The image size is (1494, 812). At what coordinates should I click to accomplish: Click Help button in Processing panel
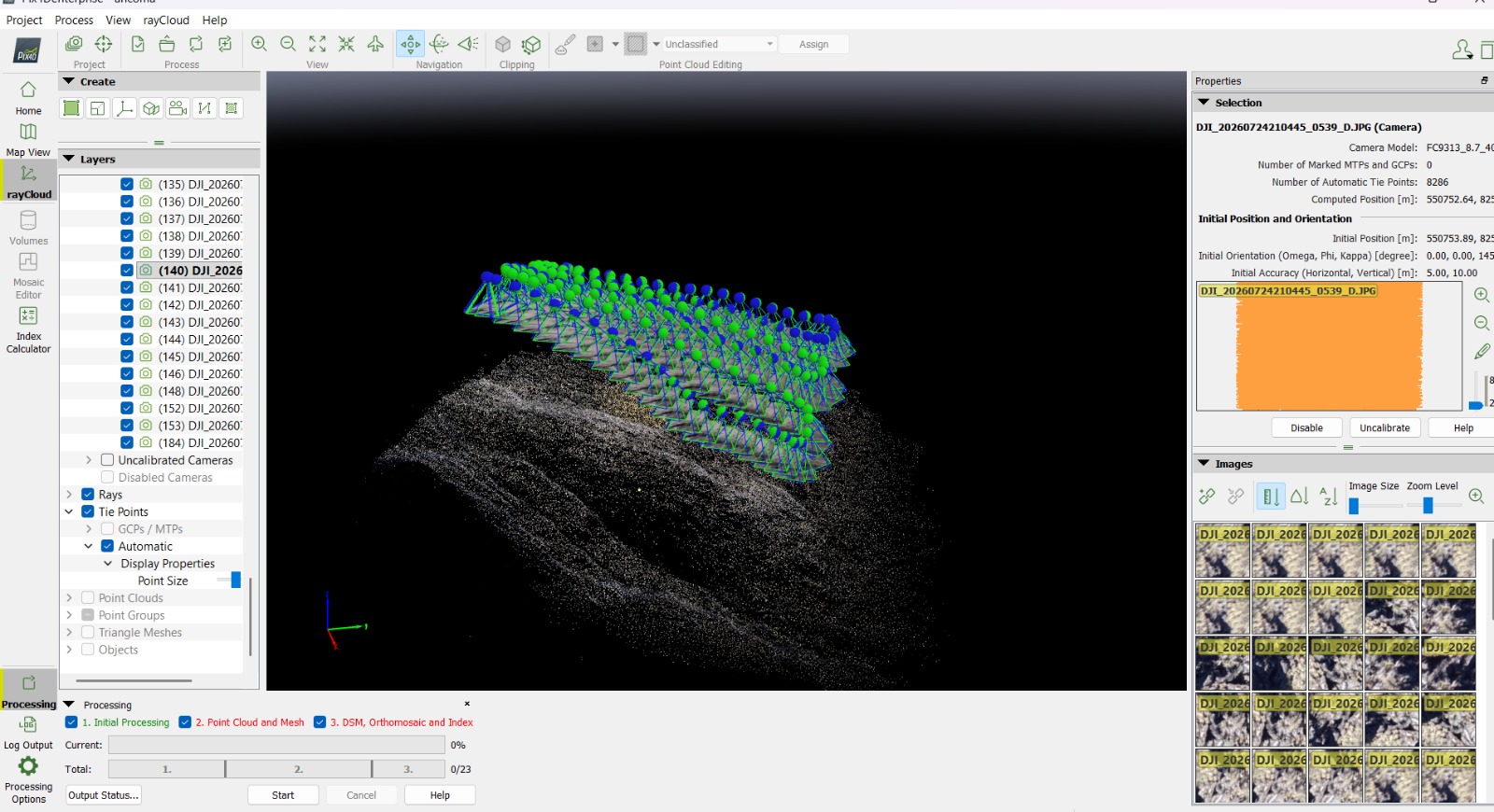[440, 795]
